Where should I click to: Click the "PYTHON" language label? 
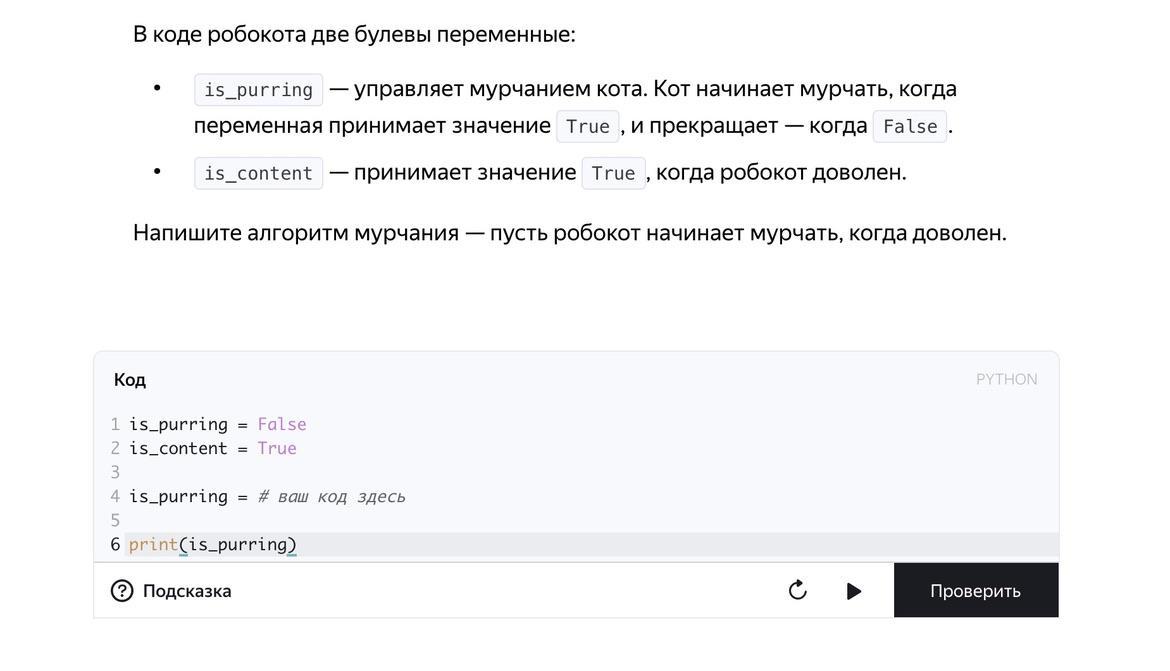1006,380
